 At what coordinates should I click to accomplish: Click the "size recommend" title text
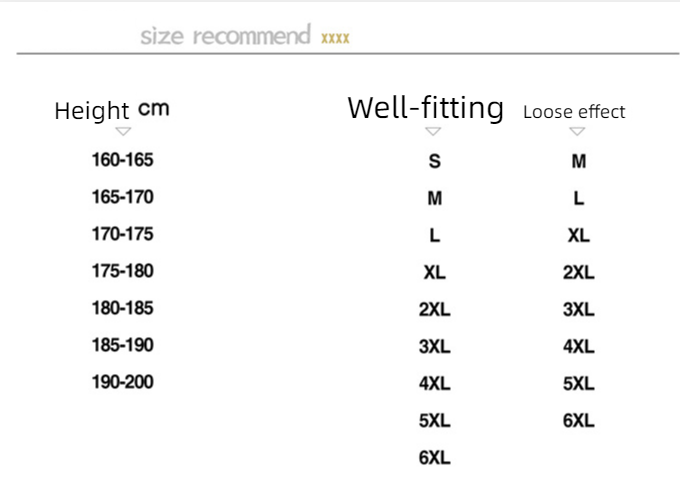pyautogui.click(x=225, y=37)
